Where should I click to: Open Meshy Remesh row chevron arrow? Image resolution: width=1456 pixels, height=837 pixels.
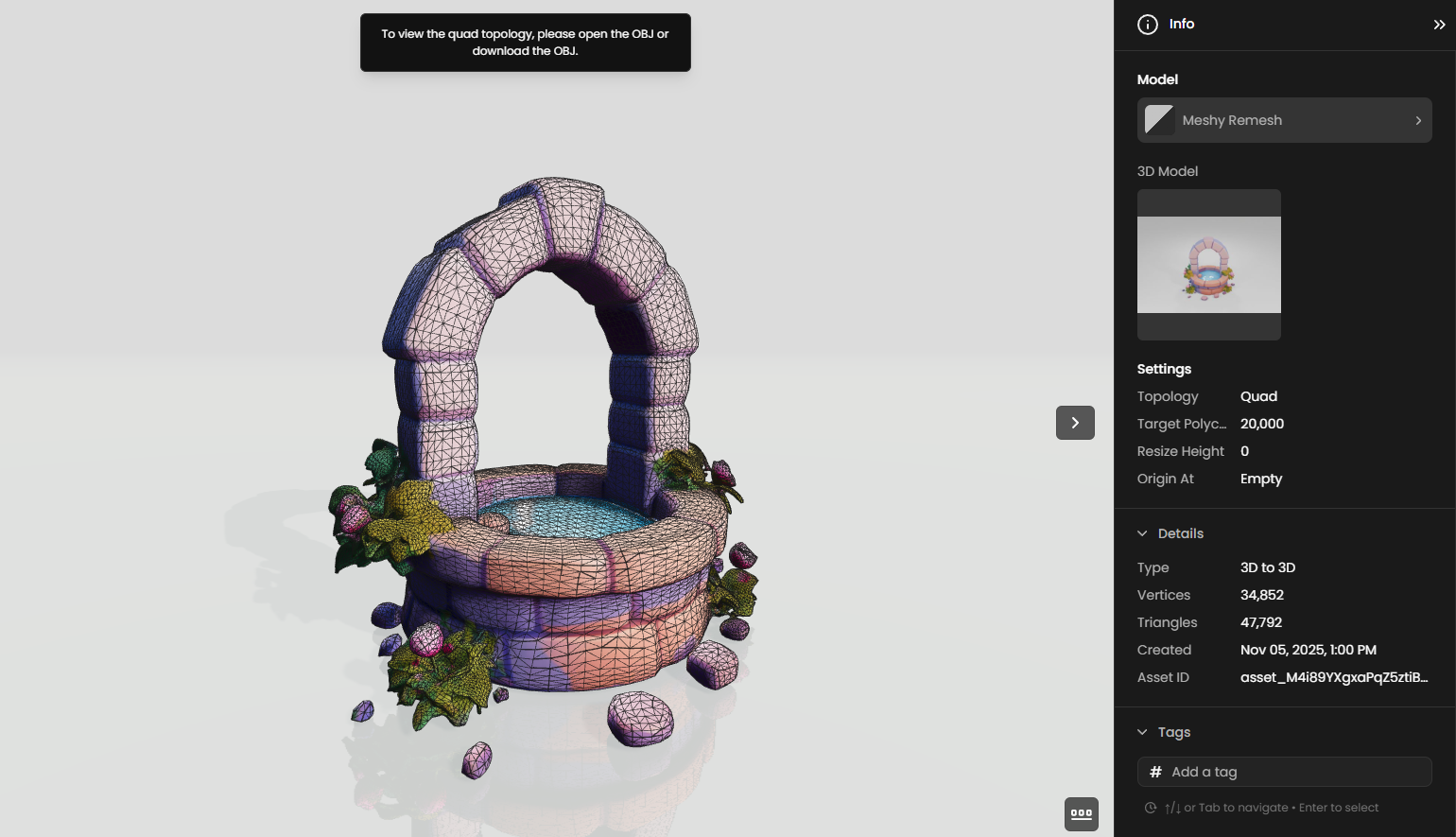(x=1418, y=120)
